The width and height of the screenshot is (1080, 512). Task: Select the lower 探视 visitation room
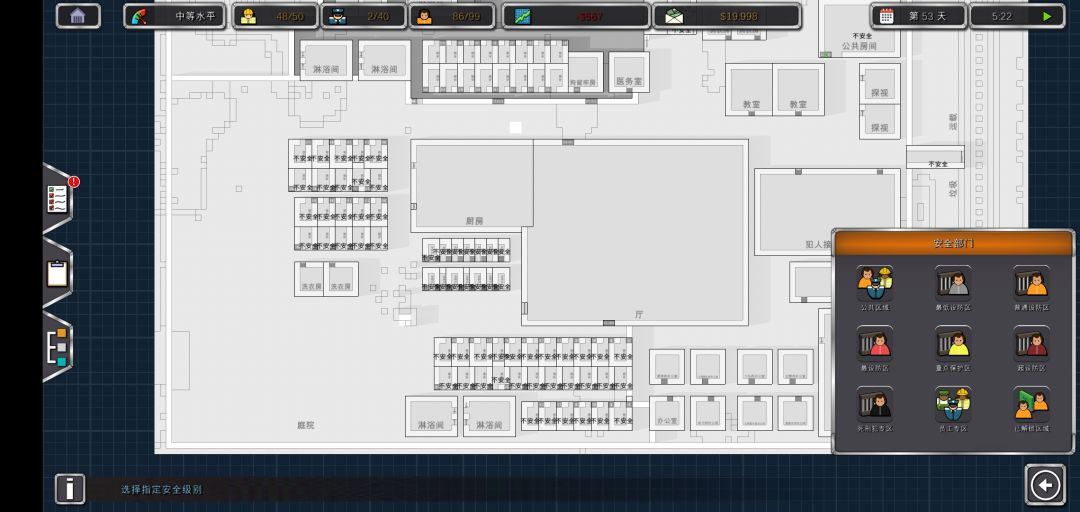click(880, 121)
